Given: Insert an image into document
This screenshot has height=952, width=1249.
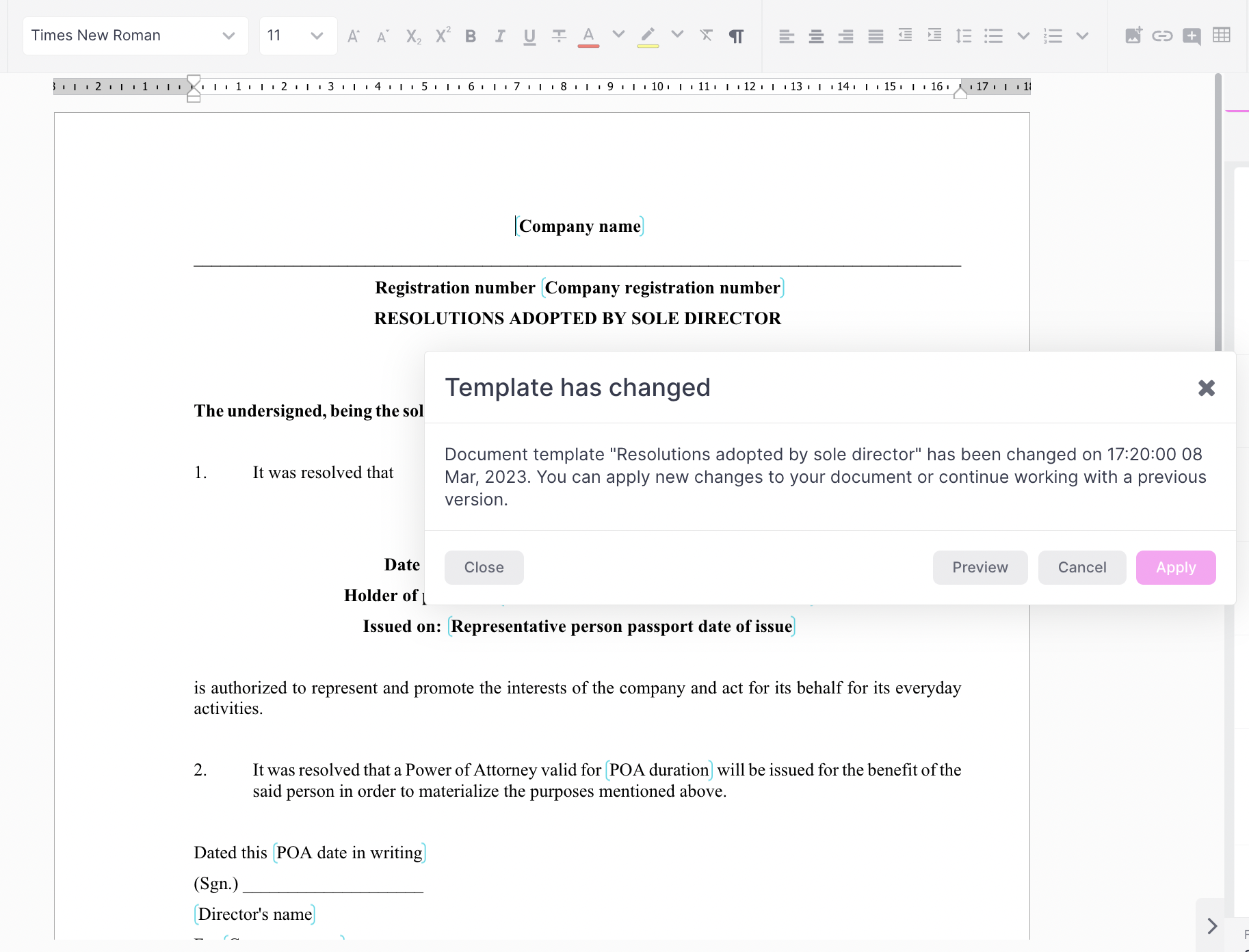Looking at the screenshot, I should tap(1133, 36).
